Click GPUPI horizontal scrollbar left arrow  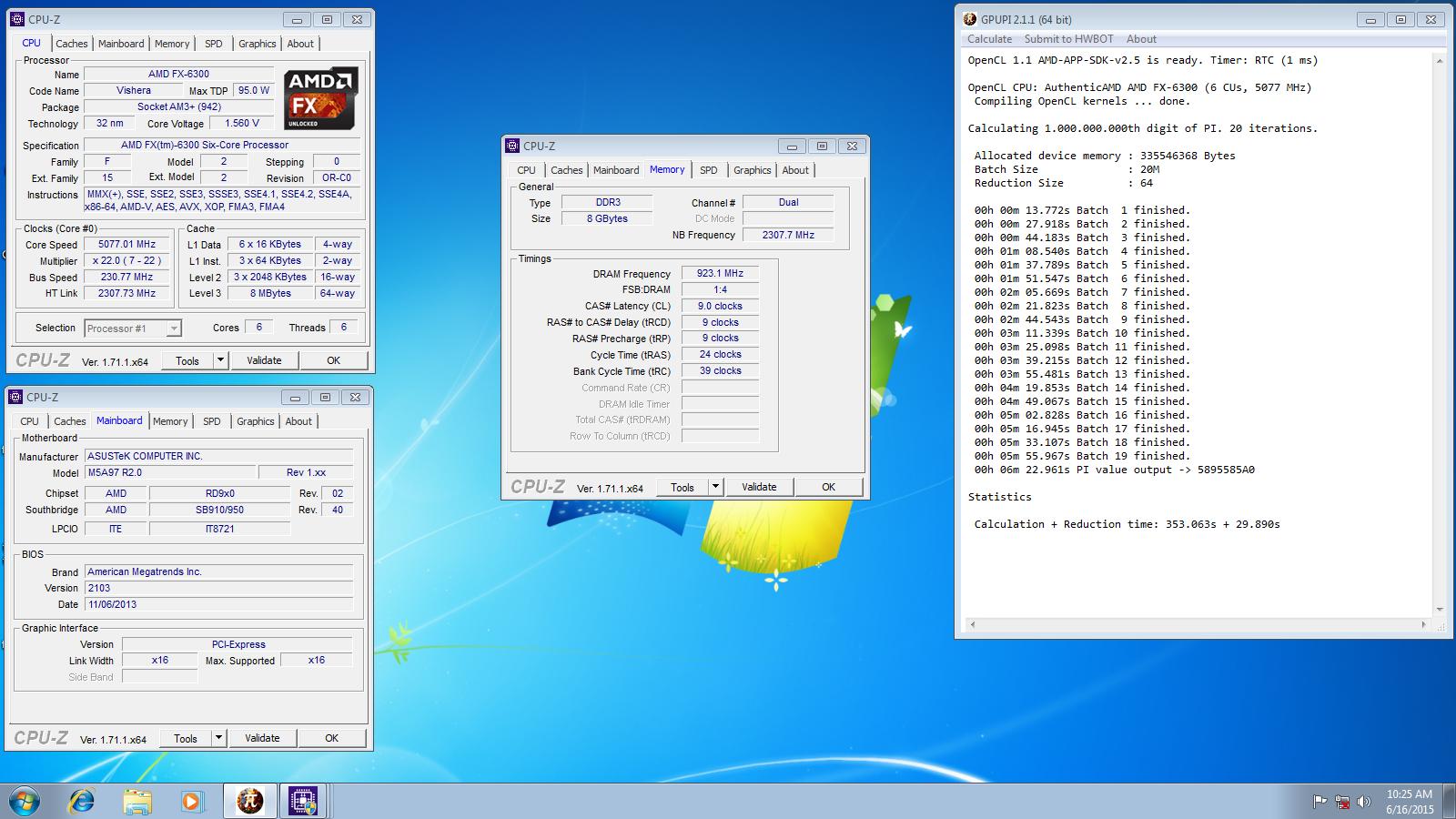tap(972, 624)
